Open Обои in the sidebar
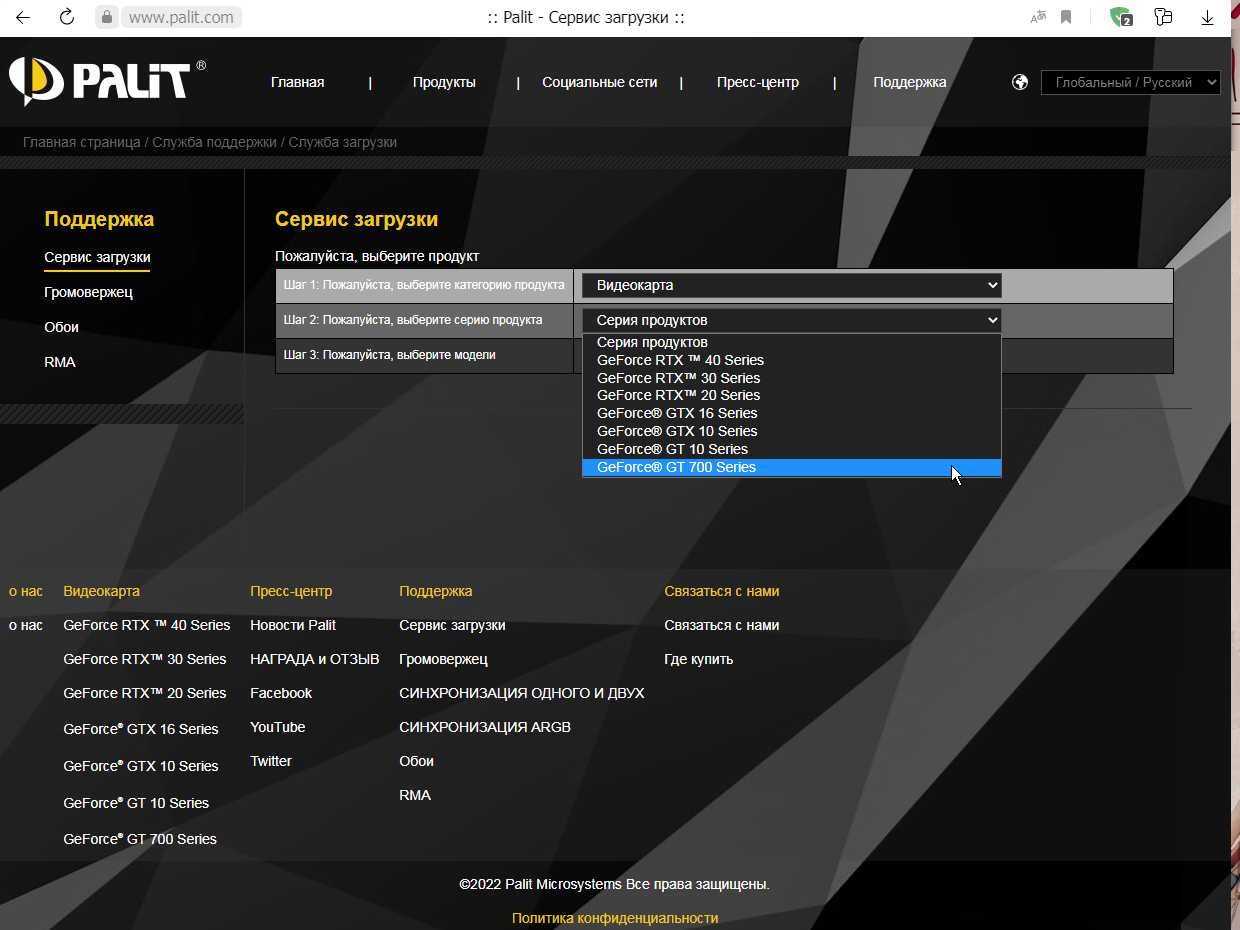This screenshot has width=1240, height=930. (x=61, y=327)
